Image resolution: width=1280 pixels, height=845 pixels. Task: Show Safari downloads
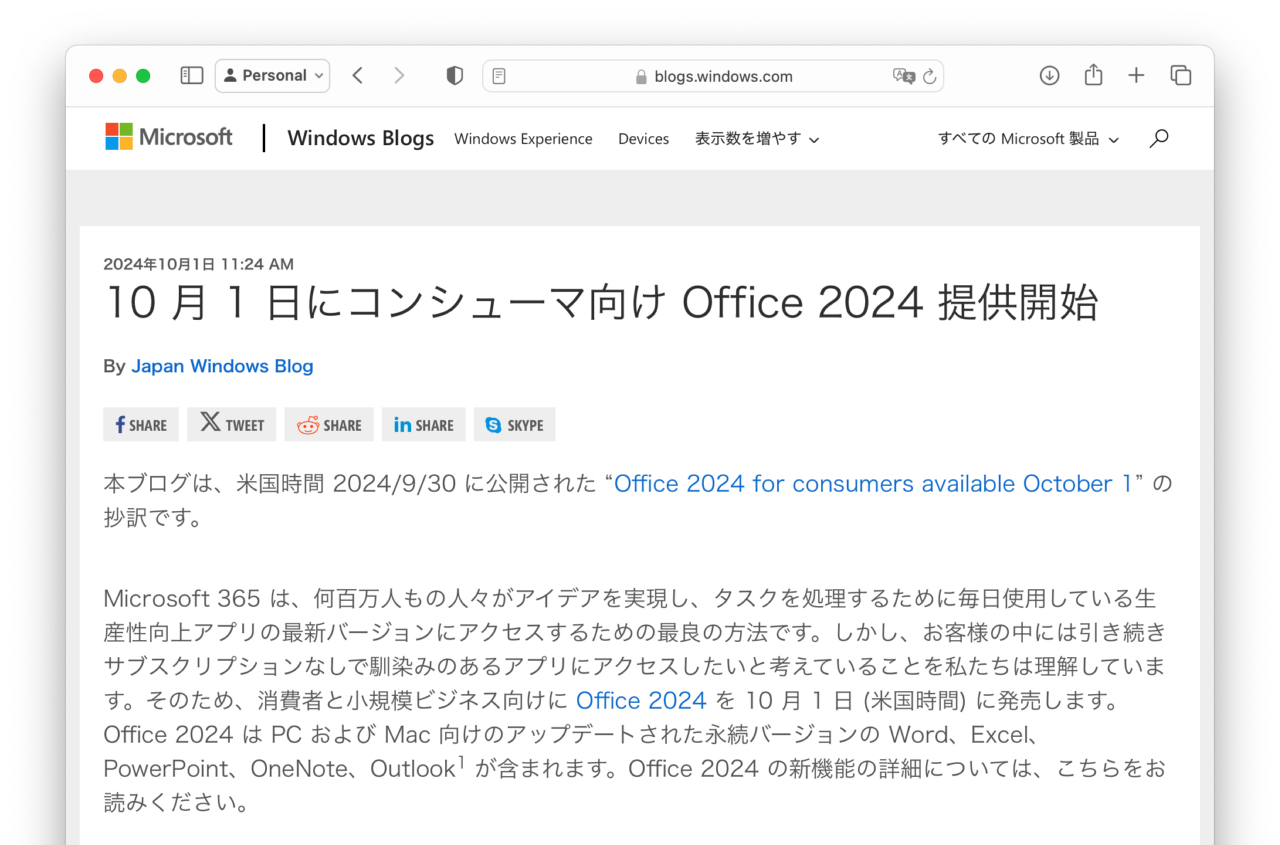pyautogui.click(x=1049, y=76)
